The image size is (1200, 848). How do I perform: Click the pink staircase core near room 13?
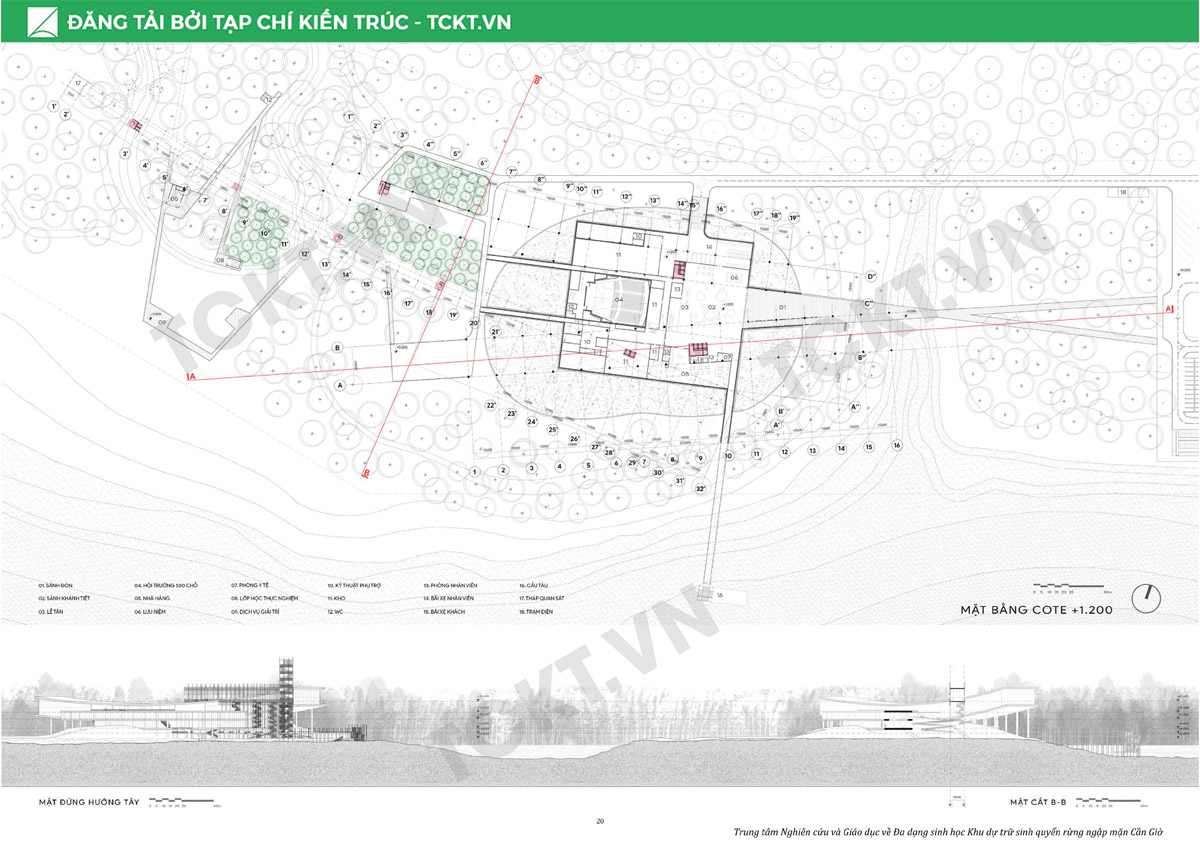coord(680,271)
